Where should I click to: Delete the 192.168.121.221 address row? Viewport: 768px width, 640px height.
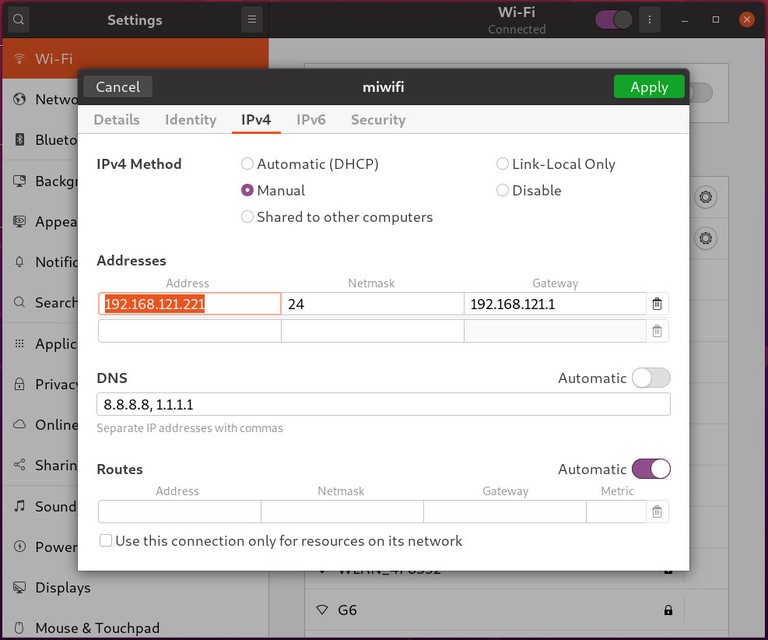657,304
